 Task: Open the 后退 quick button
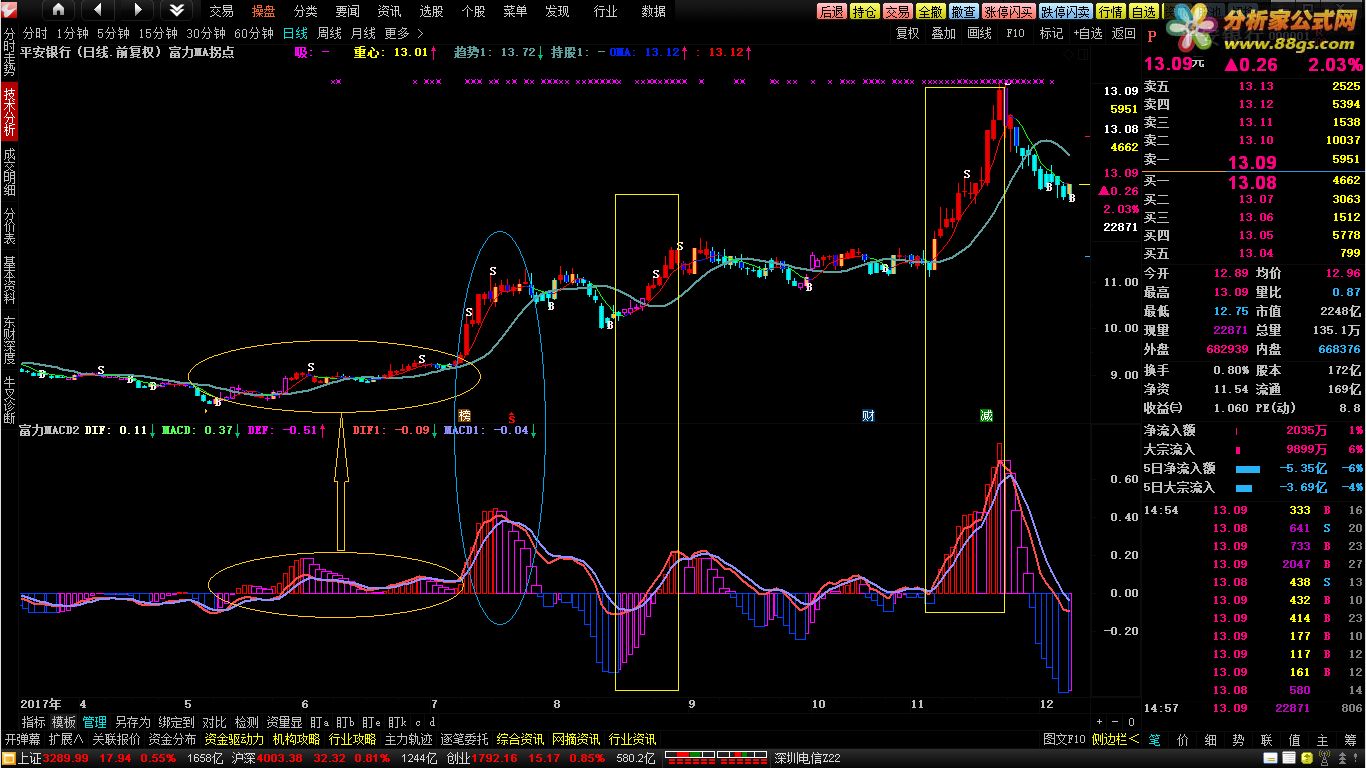click(831, 12)
